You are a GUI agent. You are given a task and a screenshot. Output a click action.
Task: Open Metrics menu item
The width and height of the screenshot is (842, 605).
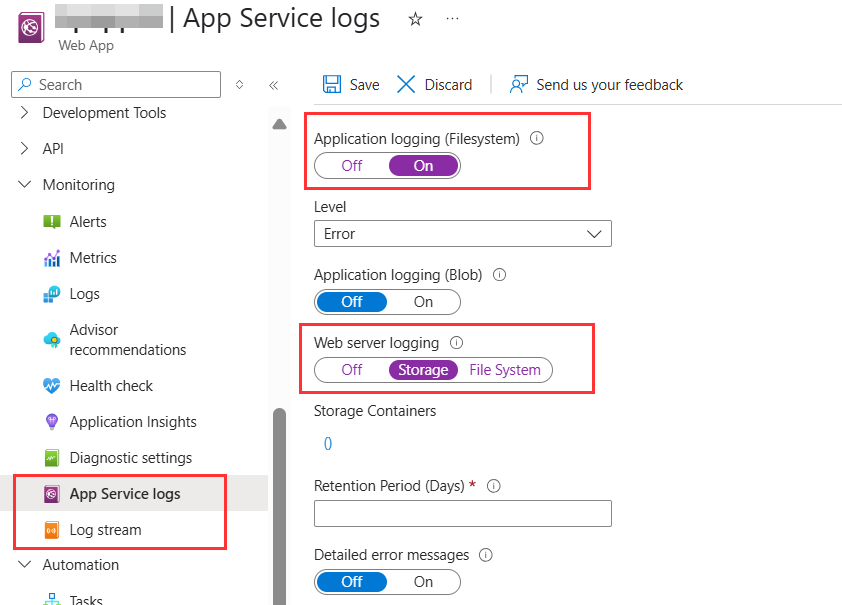(x=93, y=258)
